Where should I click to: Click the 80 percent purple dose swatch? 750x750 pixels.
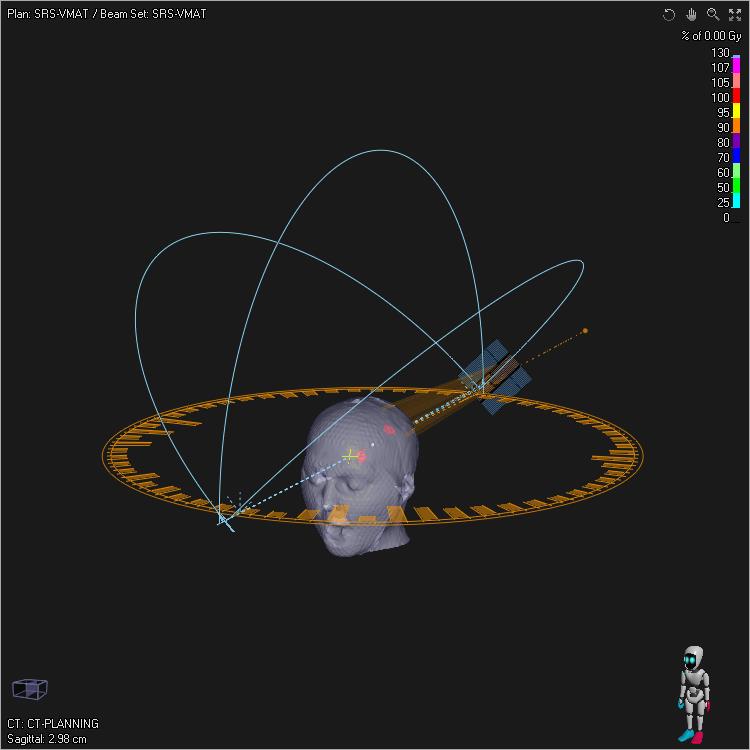736,141
